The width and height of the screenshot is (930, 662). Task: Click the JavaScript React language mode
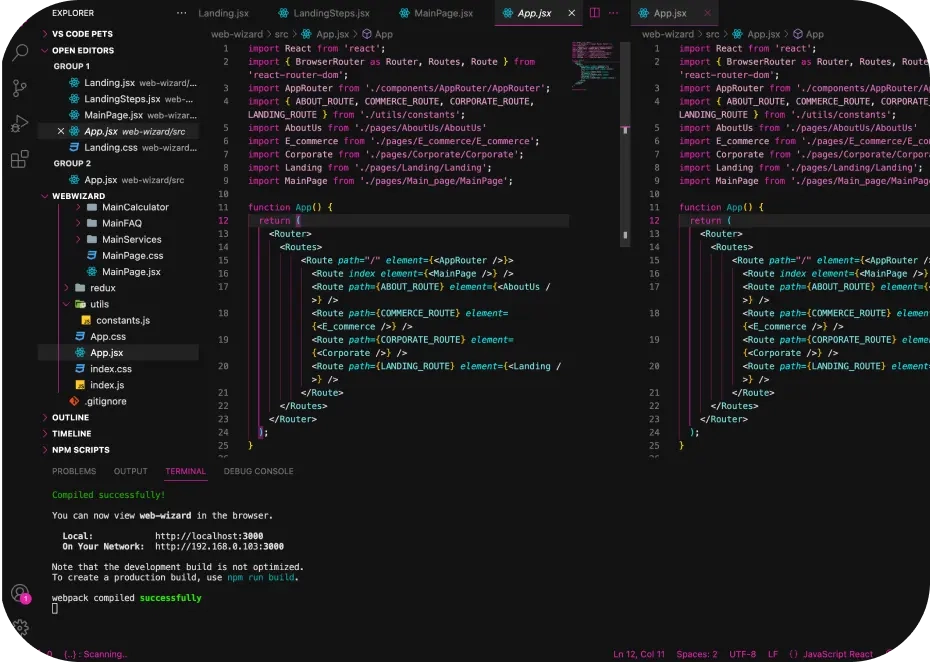831,654
